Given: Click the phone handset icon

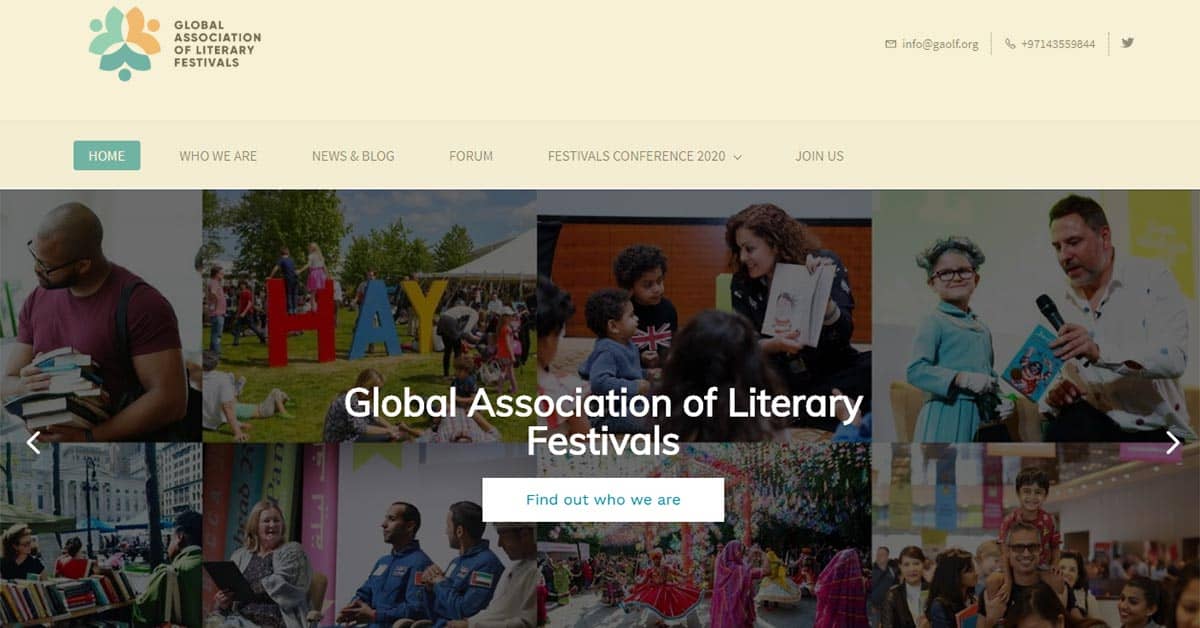Looking at the screenshot, I should [x=1010, y=44].
